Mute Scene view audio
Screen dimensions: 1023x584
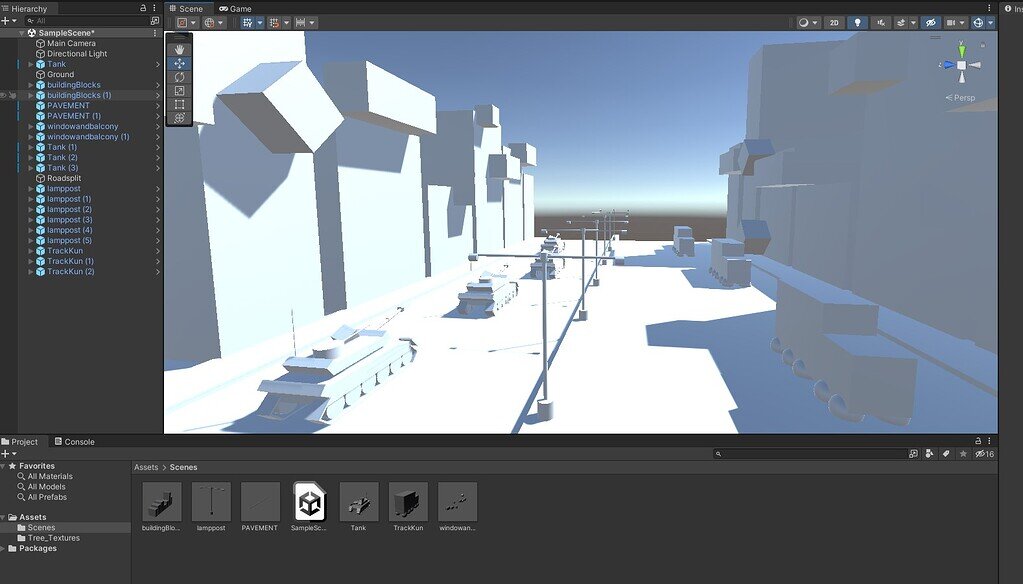pos(881,21)
